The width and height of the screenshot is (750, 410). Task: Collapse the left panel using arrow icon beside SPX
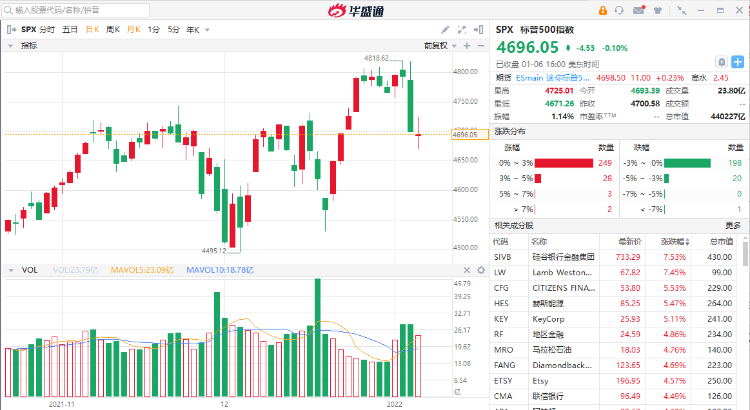coord(11,30)
